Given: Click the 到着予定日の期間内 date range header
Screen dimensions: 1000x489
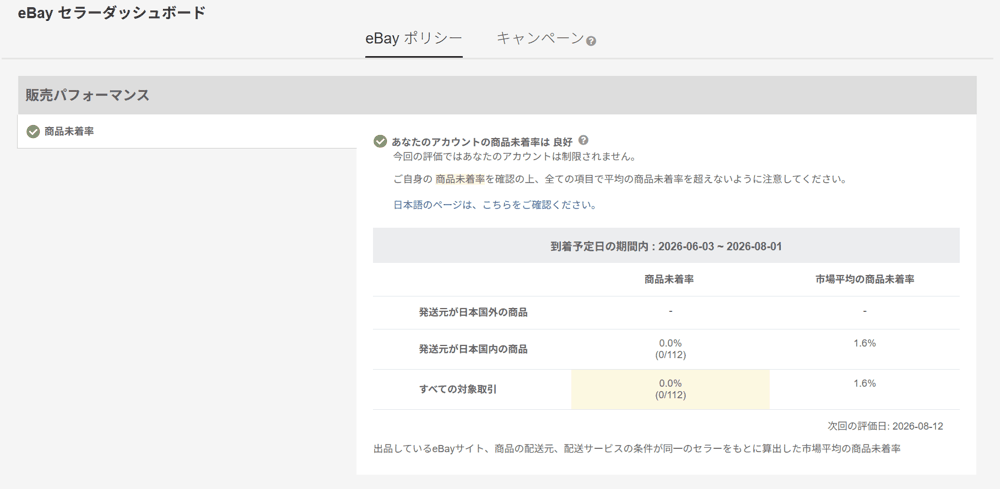Looking at the screenshot, I should coord(666,245).
